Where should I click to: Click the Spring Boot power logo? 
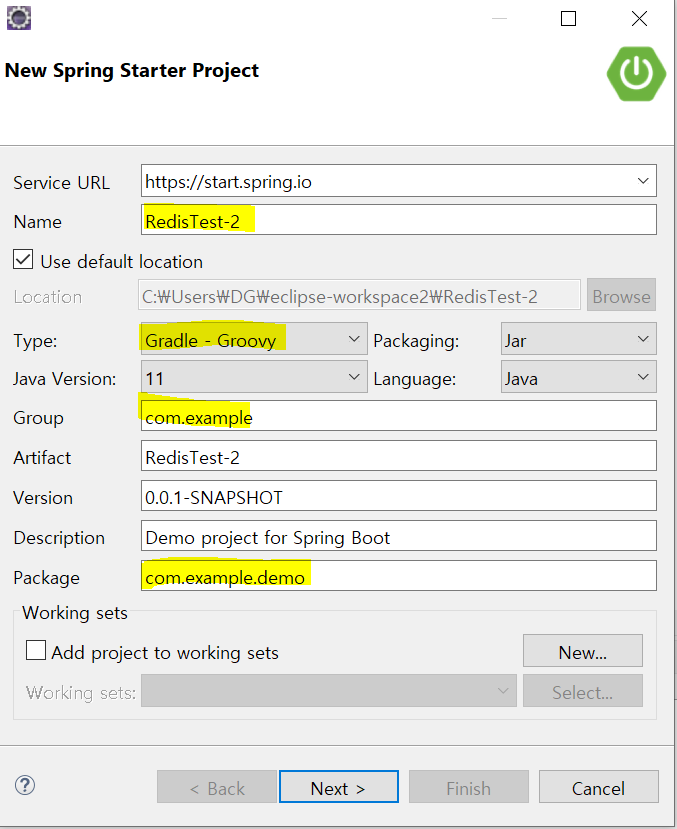click(x=636, y=73)
